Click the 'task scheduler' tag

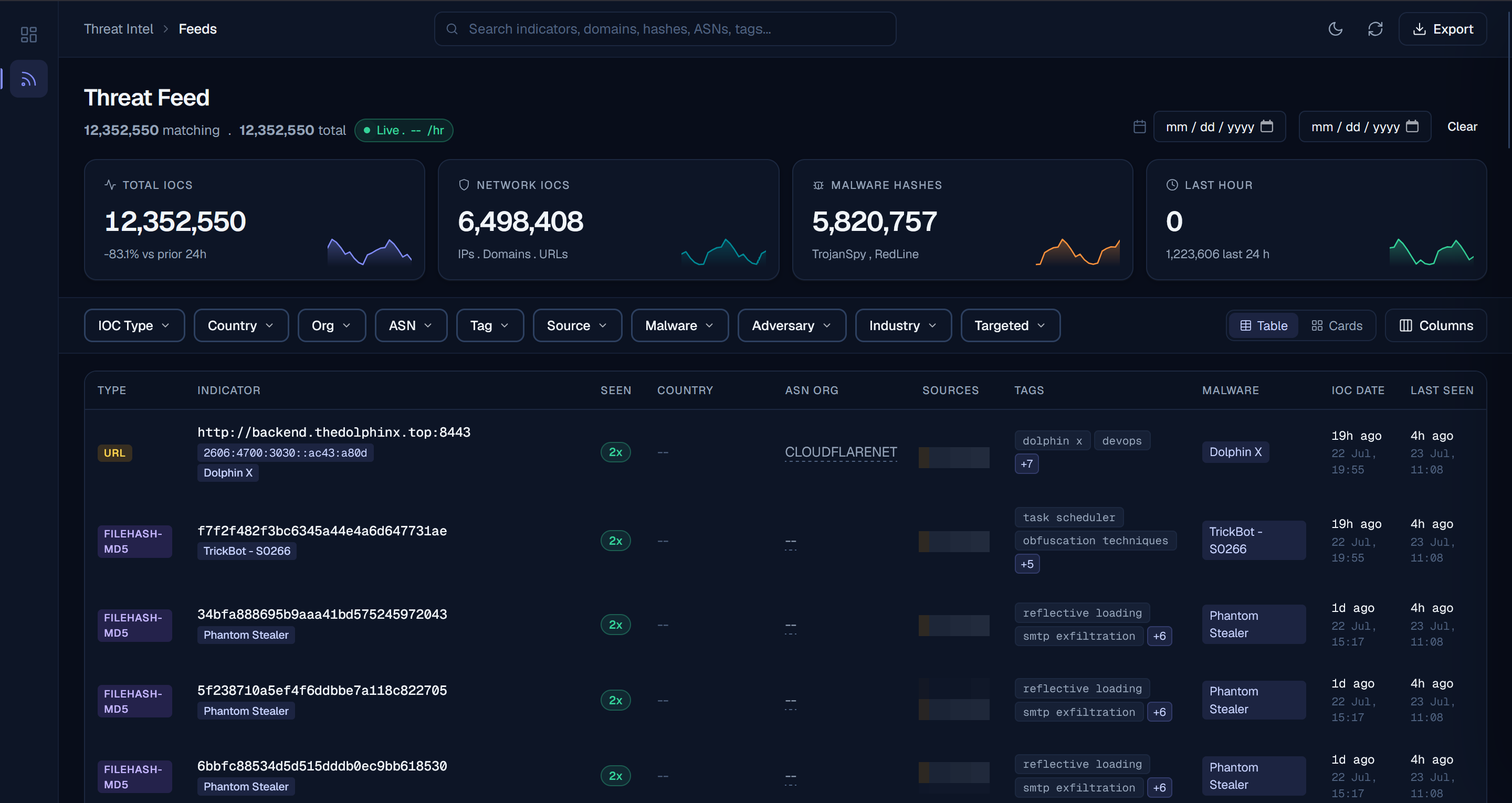[1069, 517]
